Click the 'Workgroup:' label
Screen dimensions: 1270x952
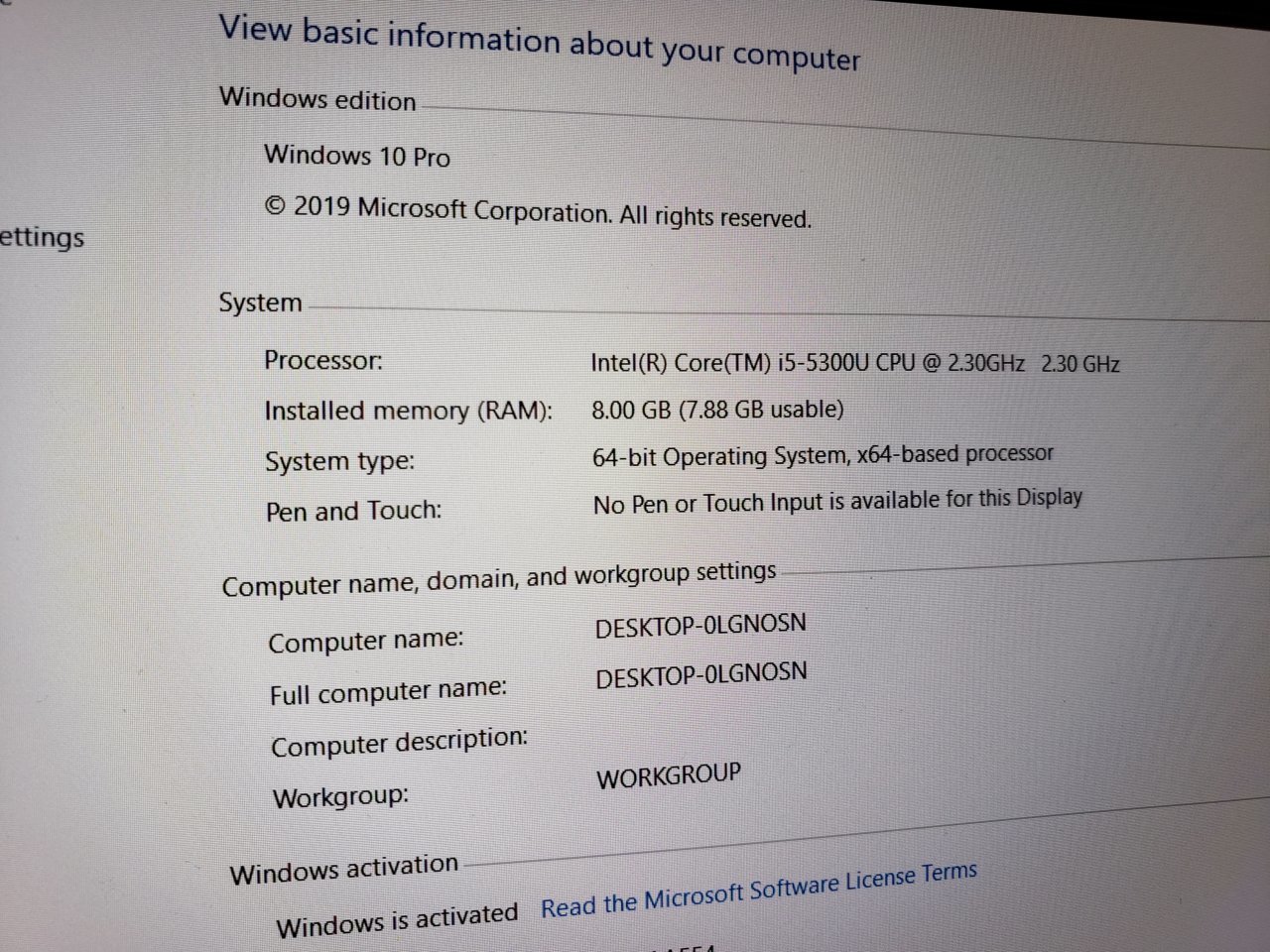click(x=340, y=796)
